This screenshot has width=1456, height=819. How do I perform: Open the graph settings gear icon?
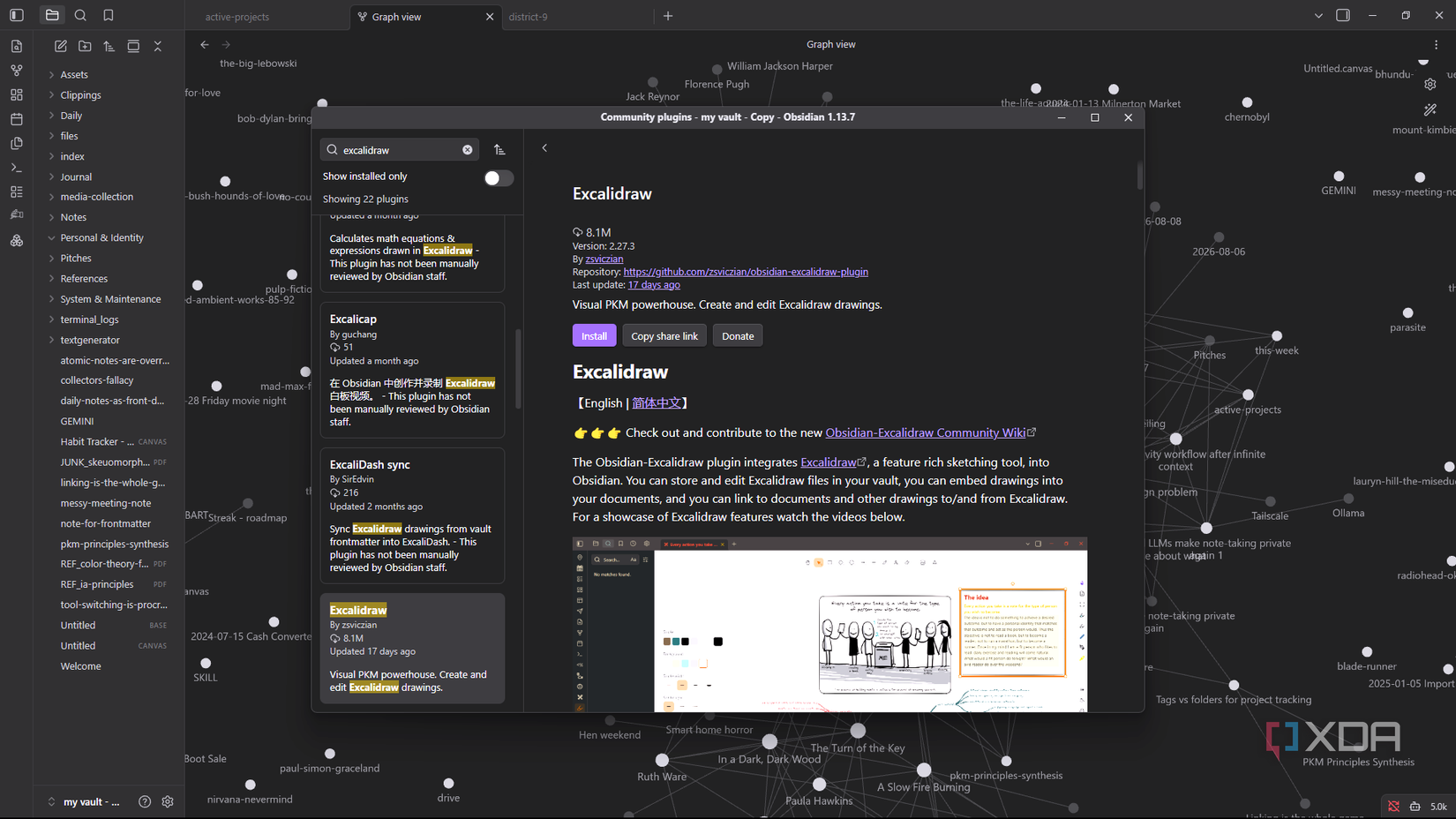1430,84
